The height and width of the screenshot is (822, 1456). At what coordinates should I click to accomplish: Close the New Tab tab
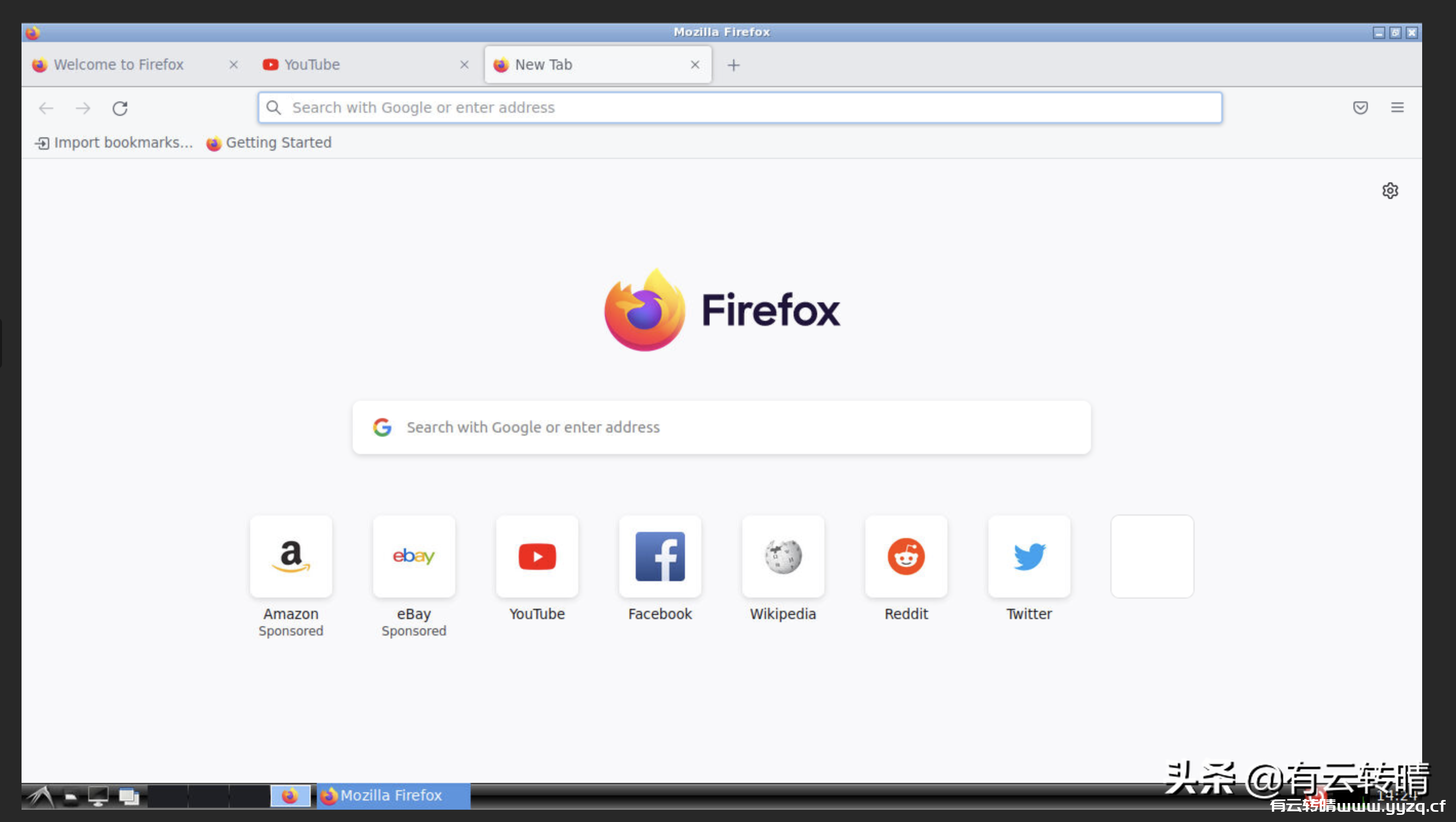pos(695,64)
